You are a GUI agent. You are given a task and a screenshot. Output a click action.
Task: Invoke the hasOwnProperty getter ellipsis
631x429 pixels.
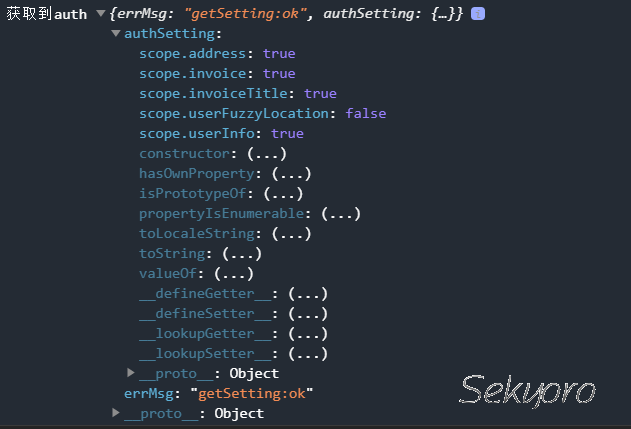pos(291,173)
